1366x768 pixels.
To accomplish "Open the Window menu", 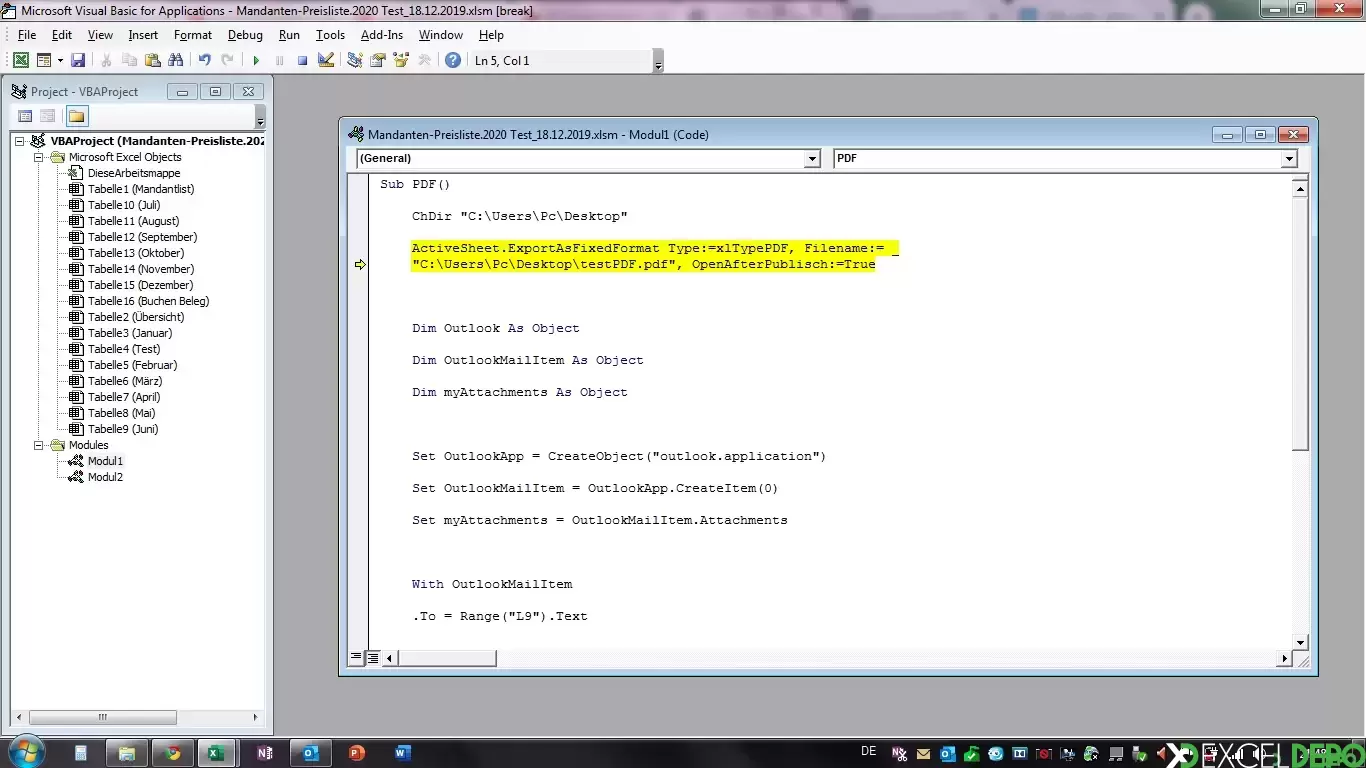I will 441,34.
